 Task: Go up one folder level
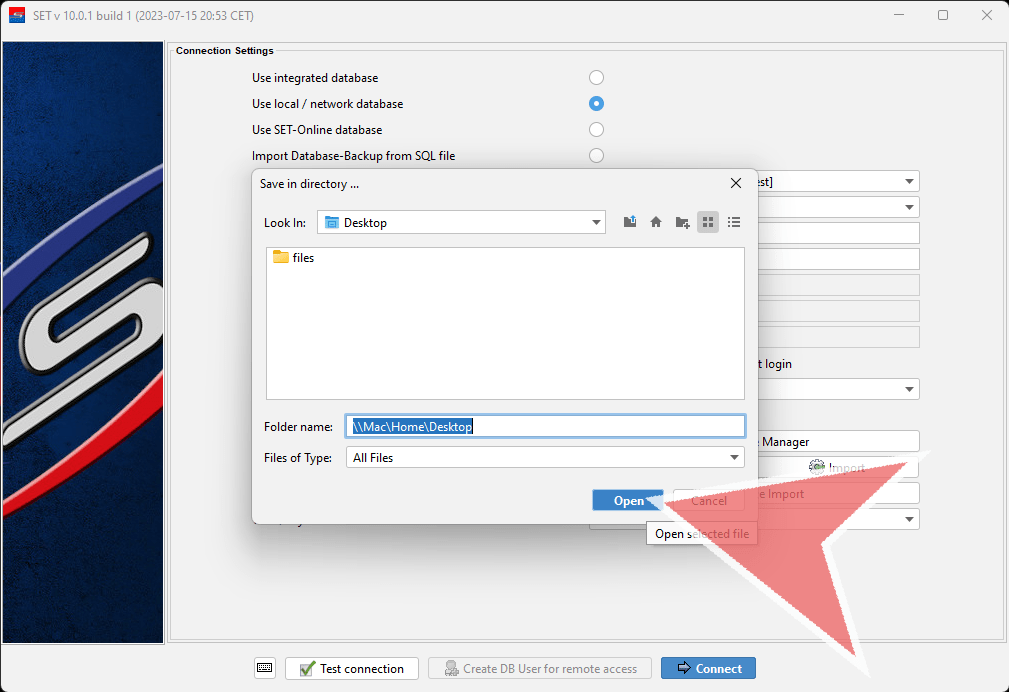pyautogui.click(x=630, y=222)
